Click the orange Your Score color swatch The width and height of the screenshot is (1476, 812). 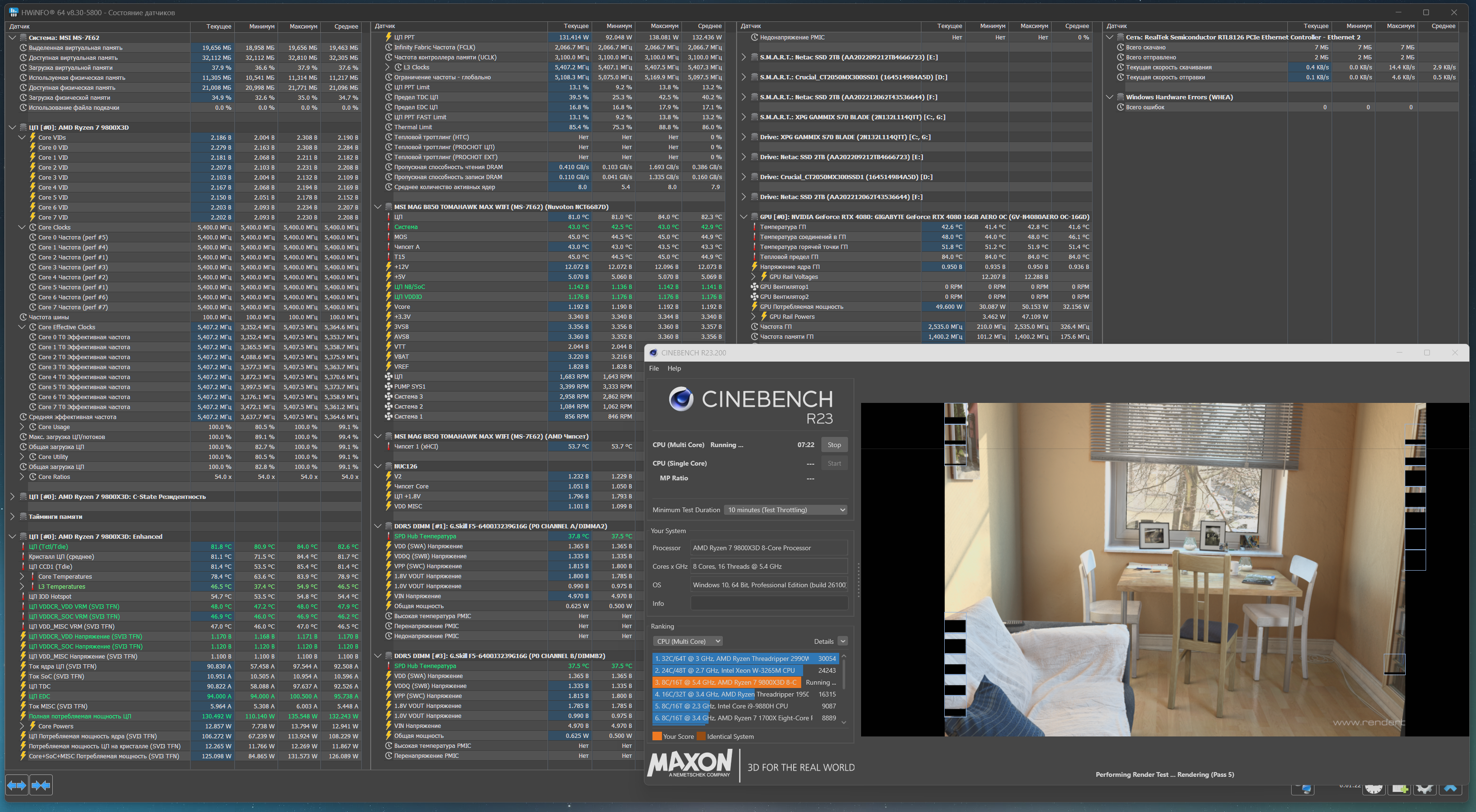click(x=657, y=736)
